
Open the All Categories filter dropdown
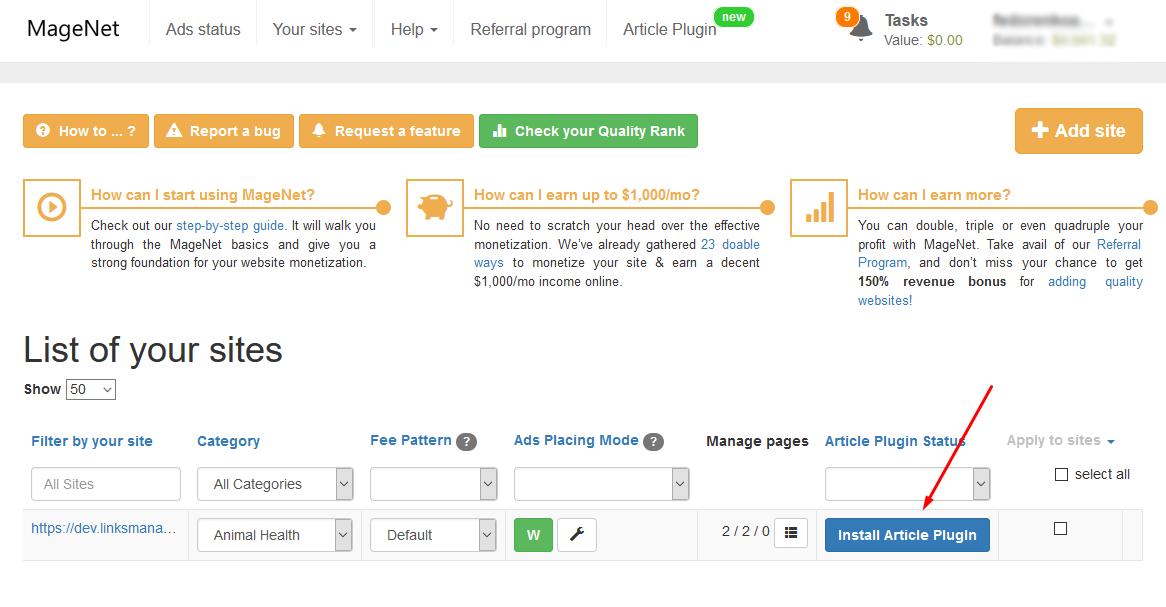pos(275,484)
